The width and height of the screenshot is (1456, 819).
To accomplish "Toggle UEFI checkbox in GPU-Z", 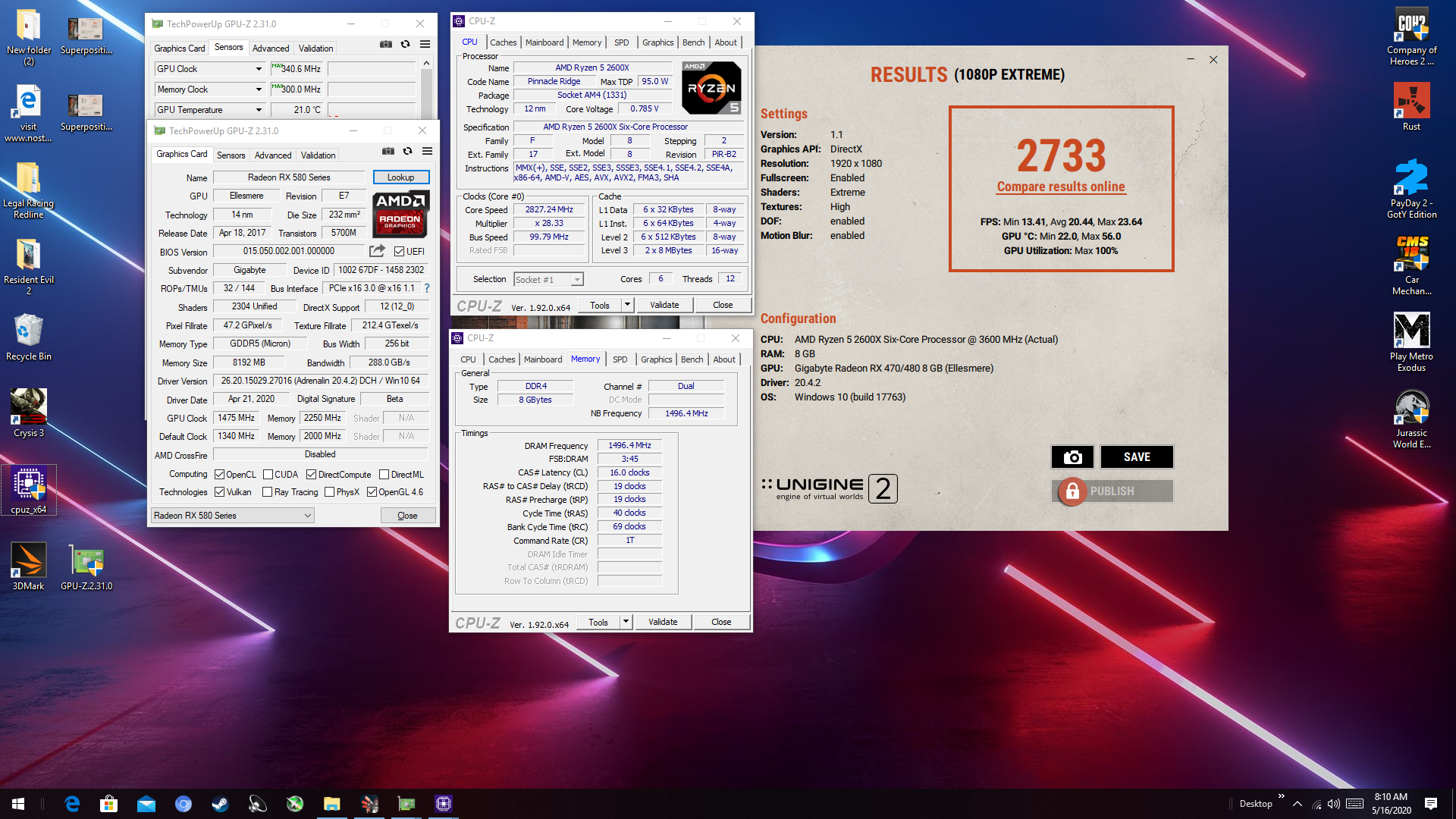I will coord(399,252).
